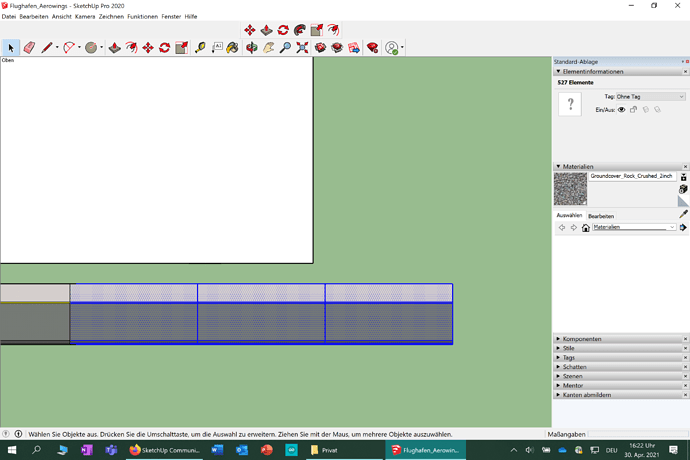Screen dimensions: 690x460
Task: Expand the Mentor panel
Action: click(x=558, y=386)
